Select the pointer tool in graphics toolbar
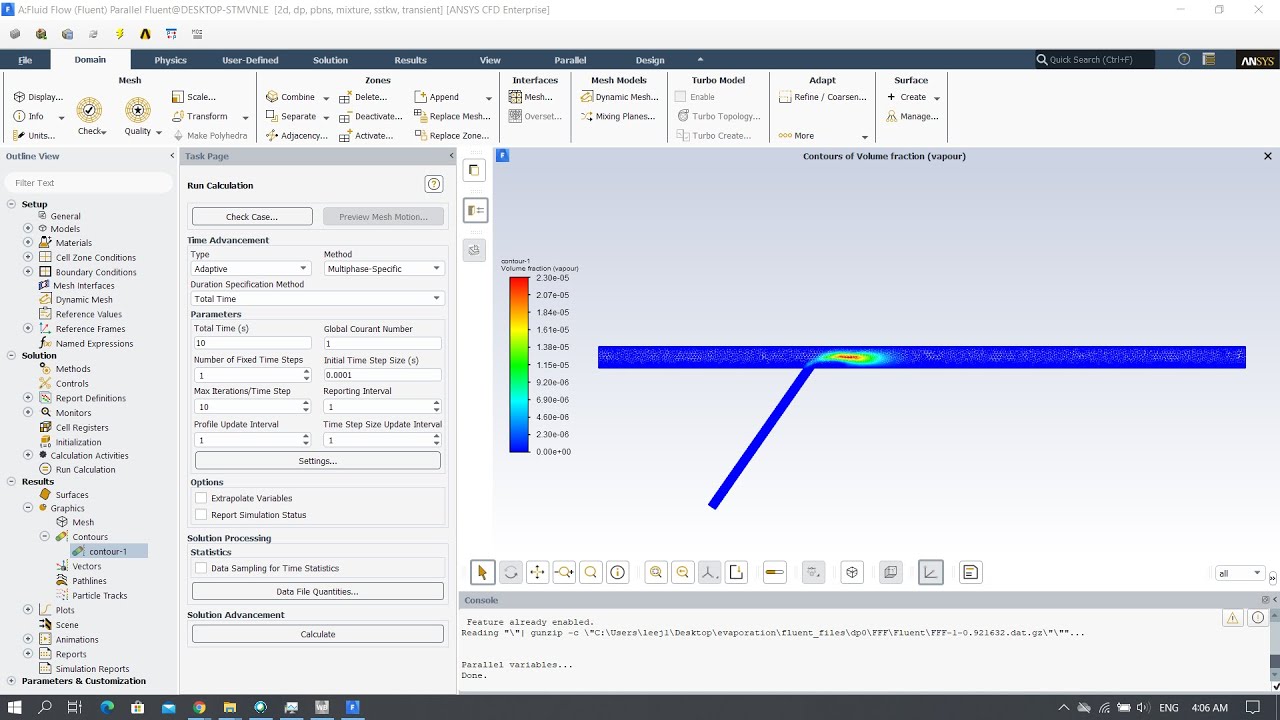The image size is (1280, 720). [x=483, y=572]
